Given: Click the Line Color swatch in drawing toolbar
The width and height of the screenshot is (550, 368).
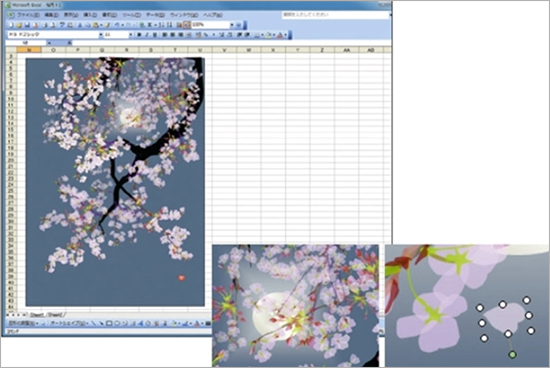Looking at the screenshot, I should tap(185, 323).
